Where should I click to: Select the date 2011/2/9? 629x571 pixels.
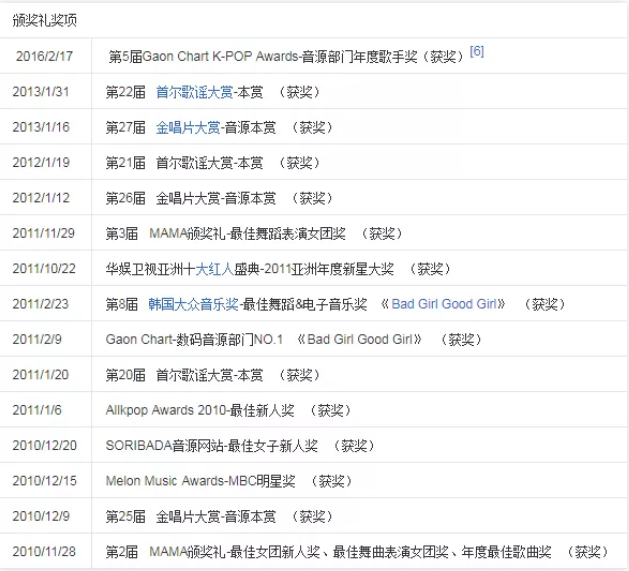pyautogui.click(x=37, y=339)
